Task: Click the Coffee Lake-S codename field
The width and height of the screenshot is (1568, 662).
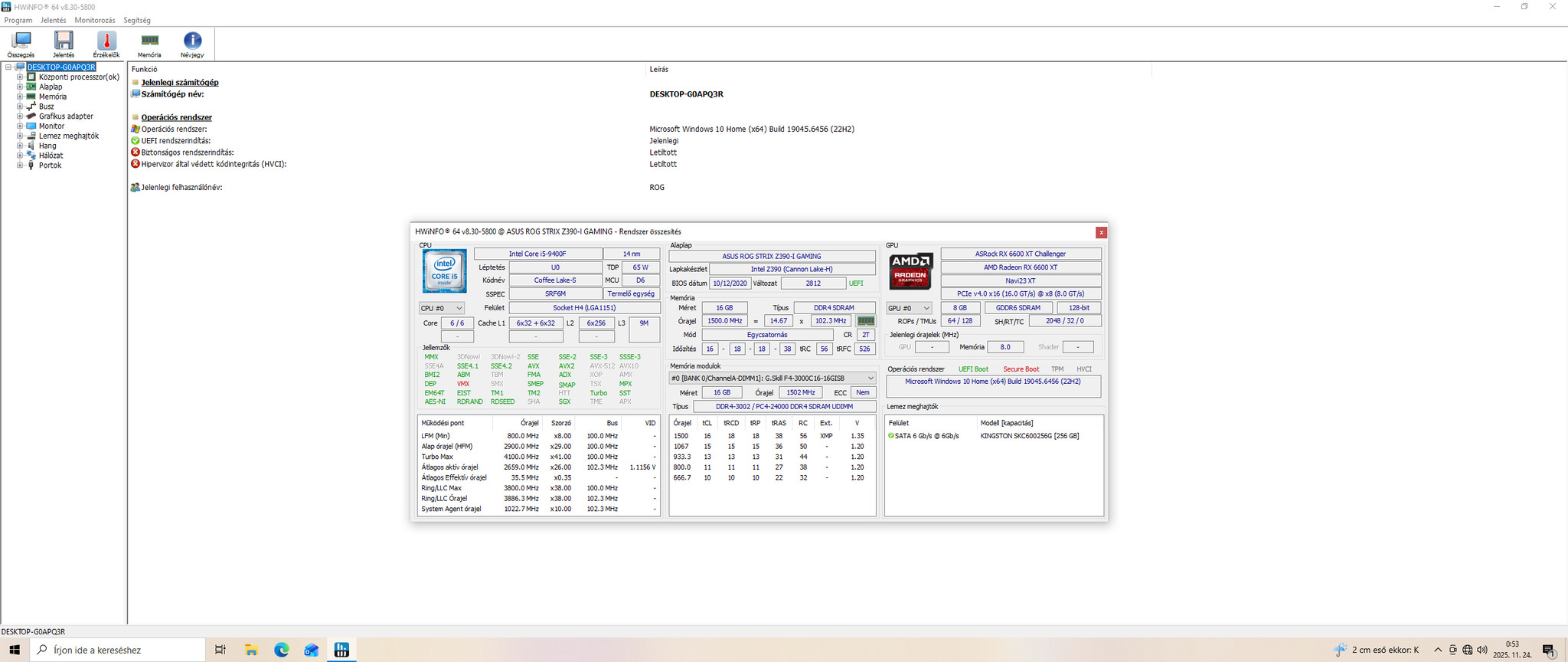Action: pos(555,280)
